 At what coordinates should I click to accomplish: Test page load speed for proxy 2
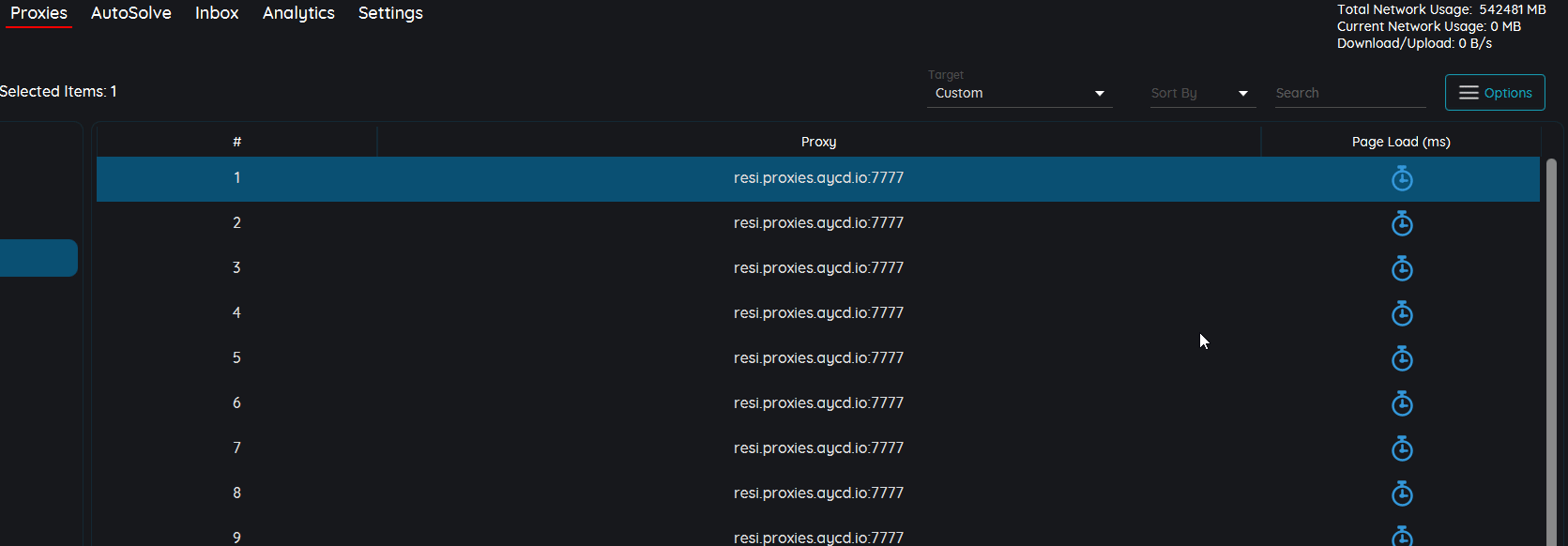(x=1402, y=223)
